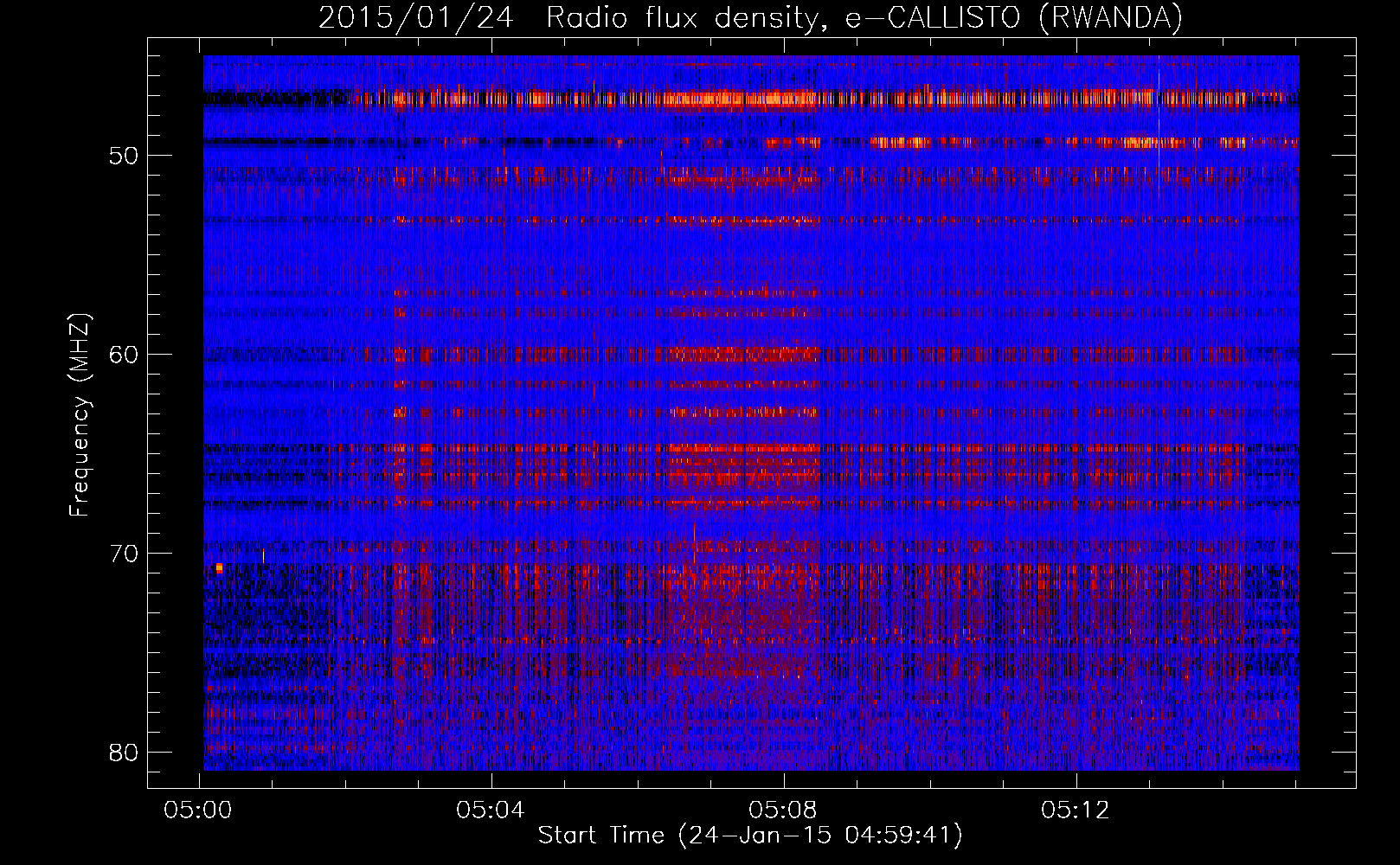Click the "Frequency (MHZ)" y-axis label

click(80, 415)
